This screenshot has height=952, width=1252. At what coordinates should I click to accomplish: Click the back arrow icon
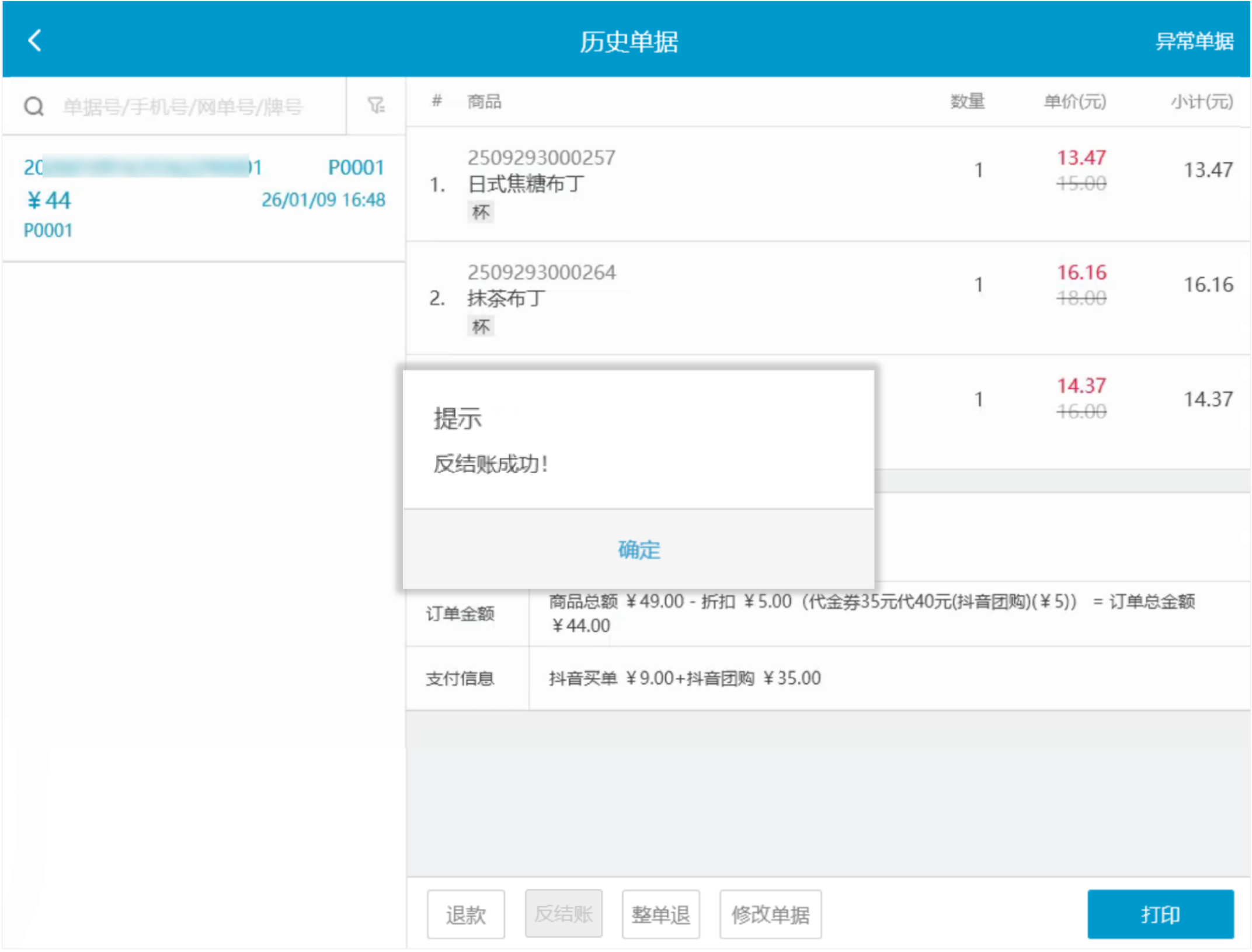point(34,40)
